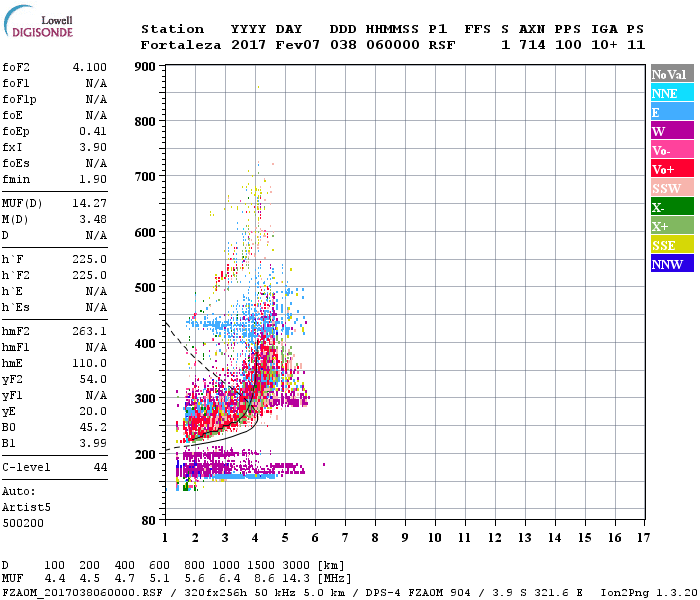Click the RSF program value in header
This screenshot has height=600, width=700.
tap(442, 45)
